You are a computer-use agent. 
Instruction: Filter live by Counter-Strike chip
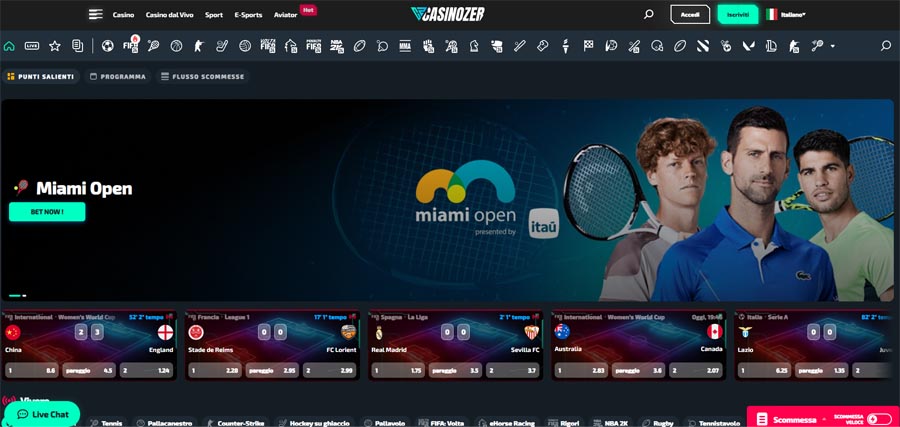(x=236, y=423)
